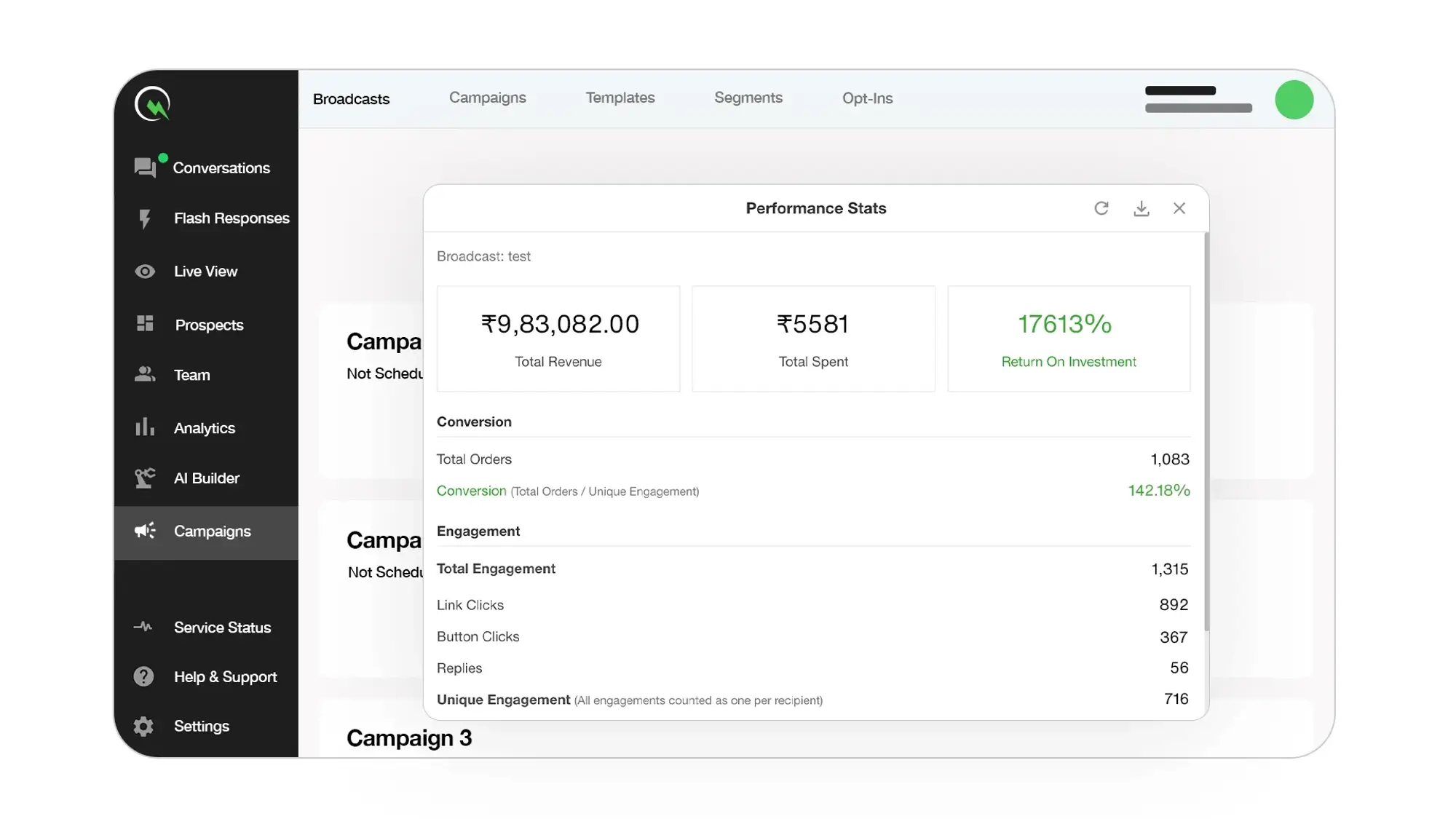The image size is (1456, 819).
Task: Open Help & Support
Action: click(225, 677)
